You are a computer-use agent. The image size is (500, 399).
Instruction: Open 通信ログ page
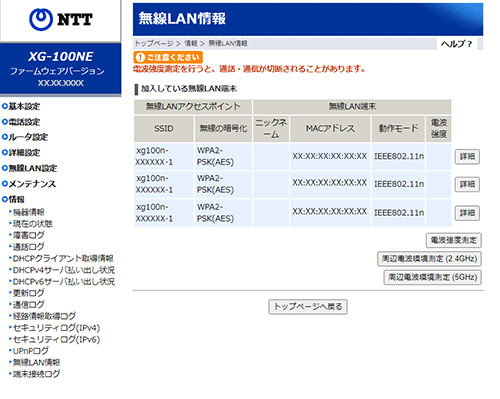[28, 304]
